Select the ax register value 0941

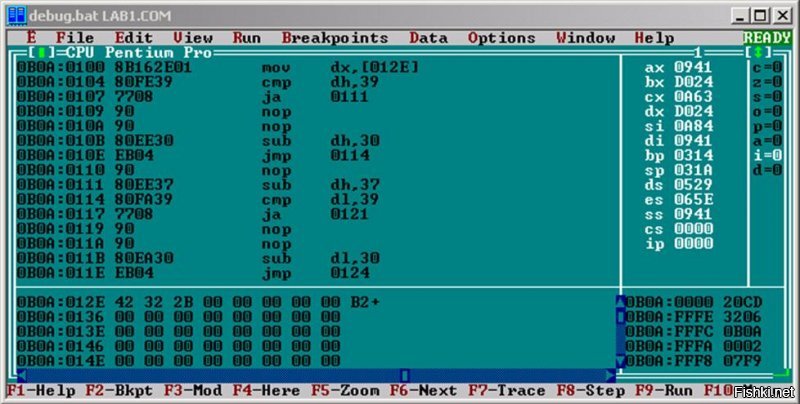(694, 67)
